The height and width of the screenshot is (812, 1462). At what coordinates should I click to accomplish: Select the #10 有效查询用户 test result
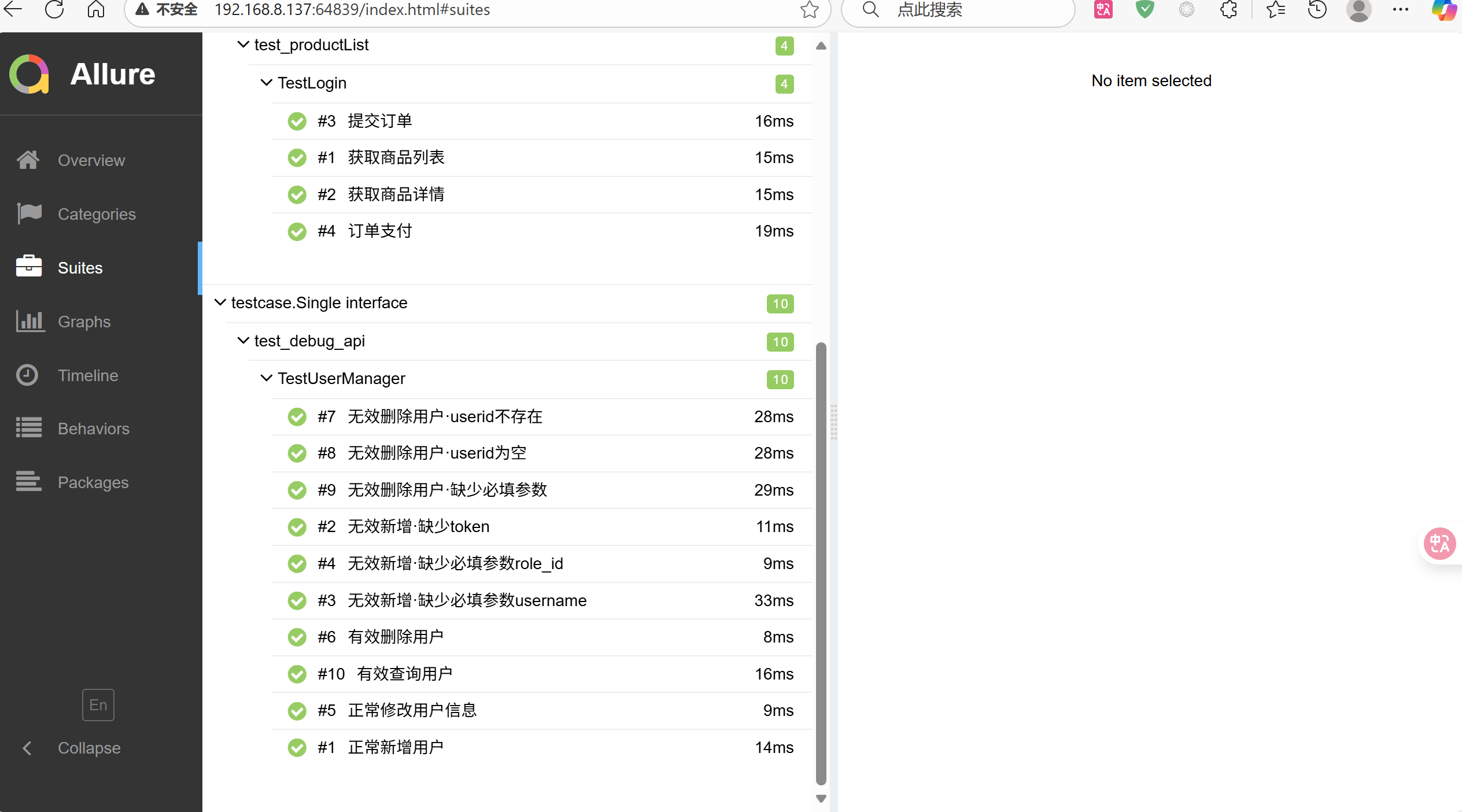pyautogui.click(x=404, y=674)
